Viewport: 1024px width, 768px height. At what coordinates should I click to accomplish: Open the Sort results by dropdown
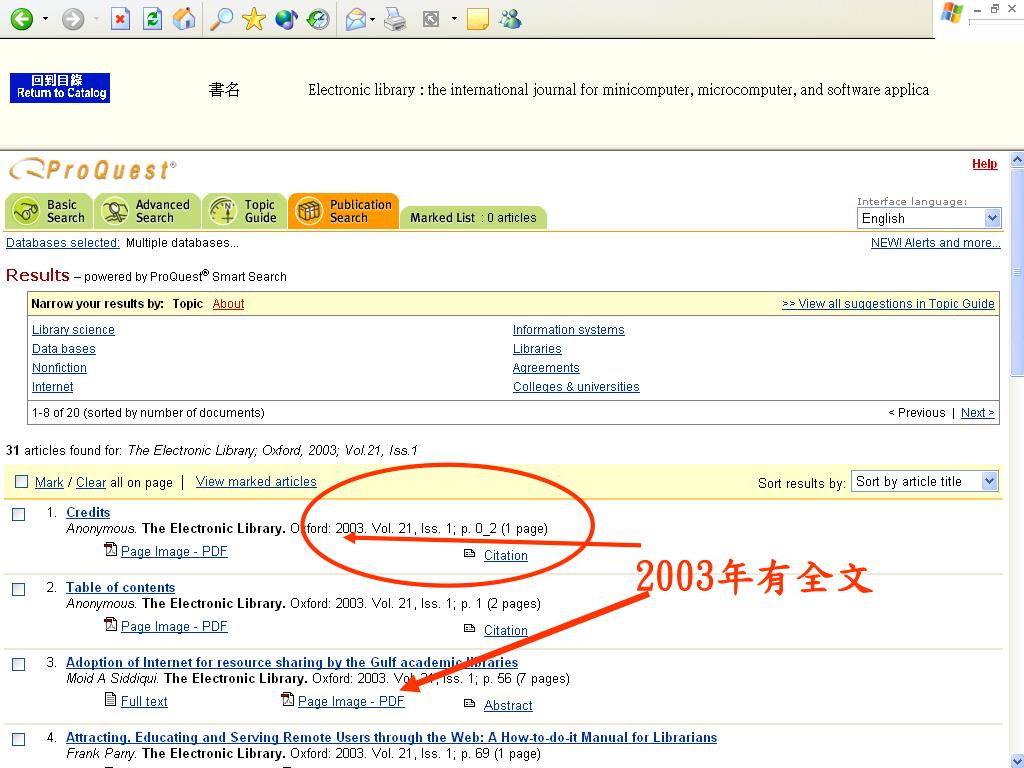coord(925,482)
